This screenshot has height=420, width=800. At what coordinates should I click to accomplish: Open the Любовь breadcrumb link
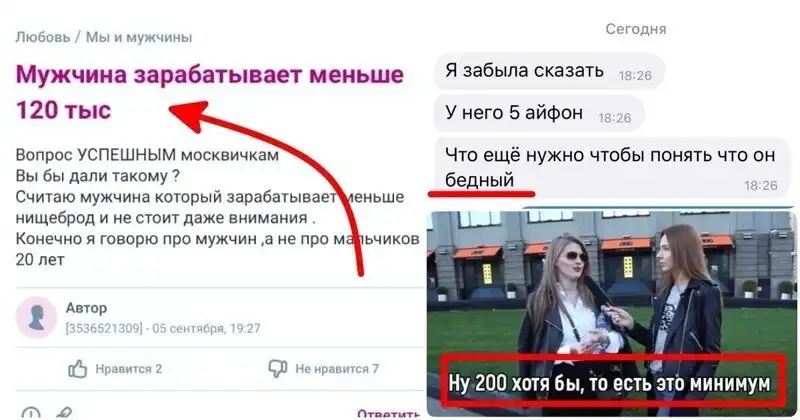43,37
